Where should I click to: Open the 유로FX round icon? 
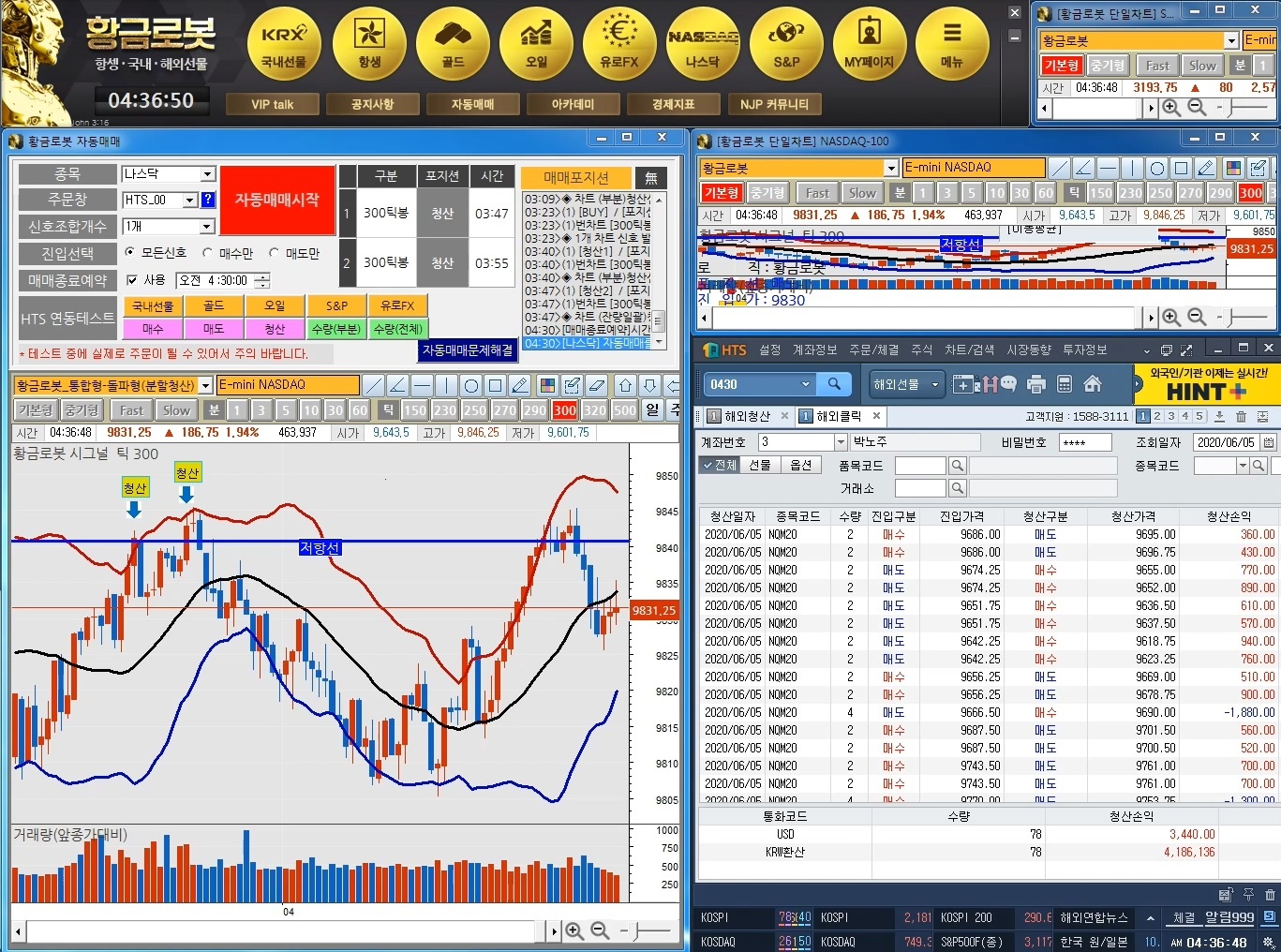[x=619, y=43]
